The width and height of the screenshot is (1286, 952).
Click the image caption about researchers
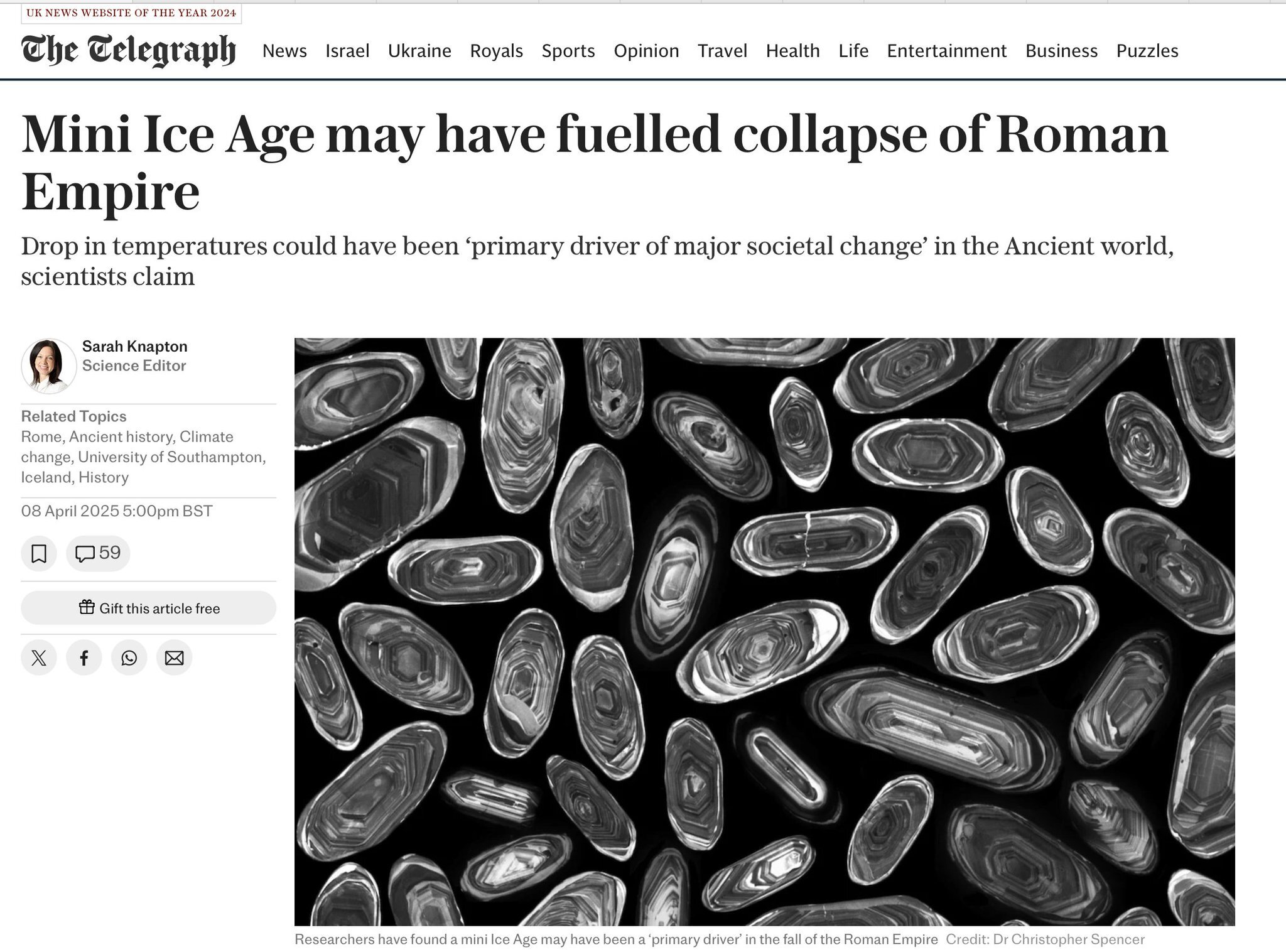tap(616, 939)
